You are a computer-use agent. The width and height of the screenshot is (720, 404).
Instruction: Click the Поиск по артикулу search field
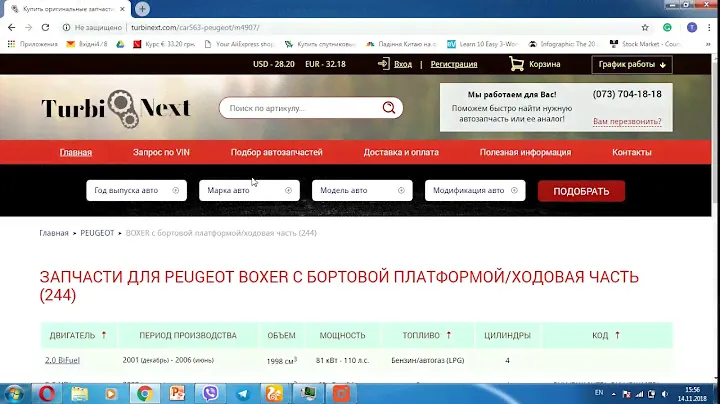300,108
